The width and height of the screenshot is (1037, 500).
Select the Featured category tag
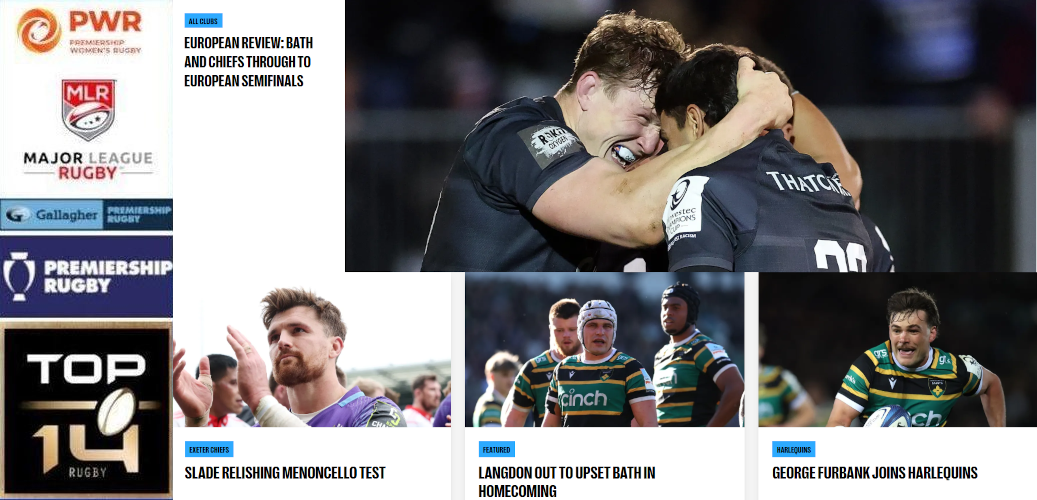point(497,449)
